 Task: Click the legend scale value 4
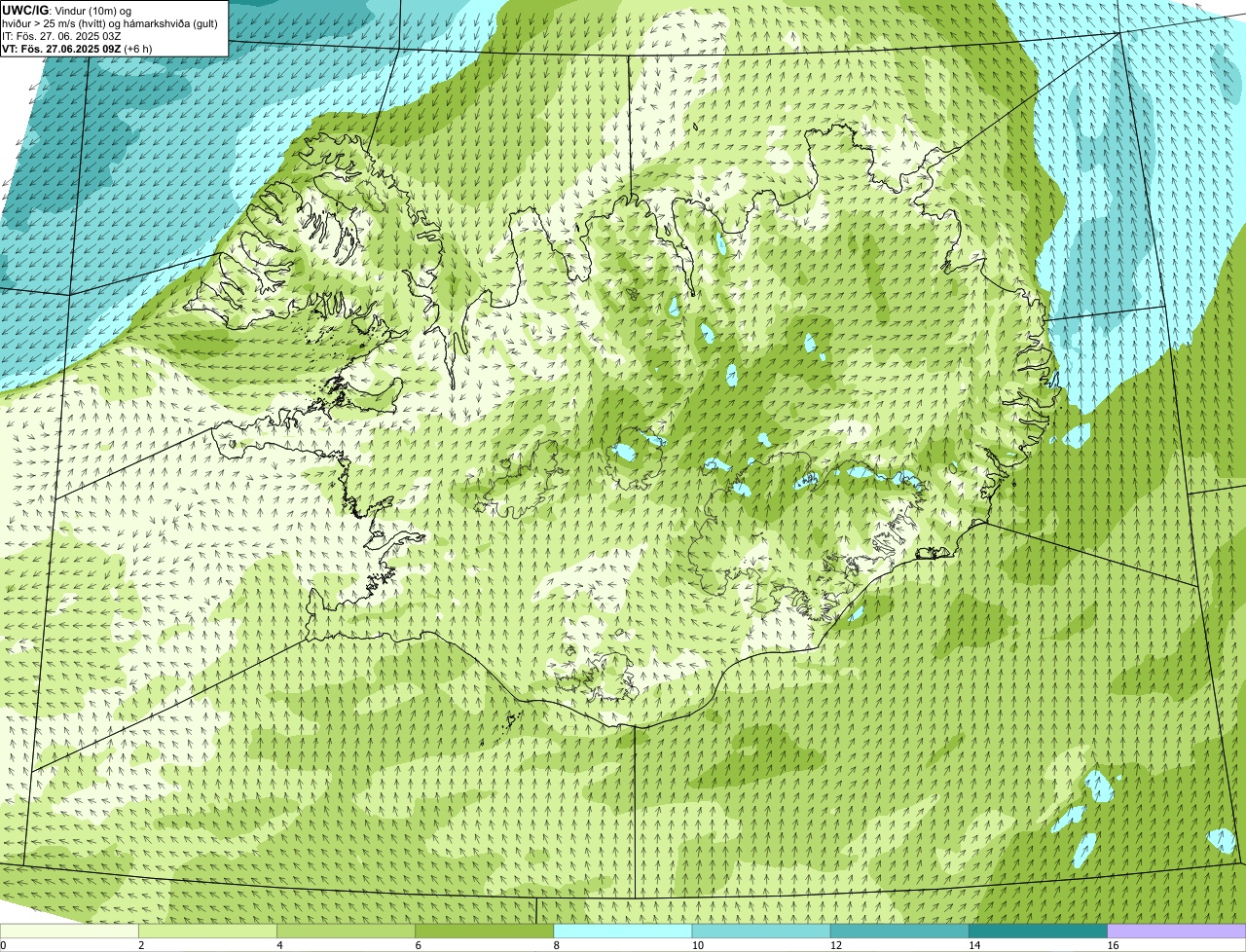pyautogui.click(x=279, y=945)
